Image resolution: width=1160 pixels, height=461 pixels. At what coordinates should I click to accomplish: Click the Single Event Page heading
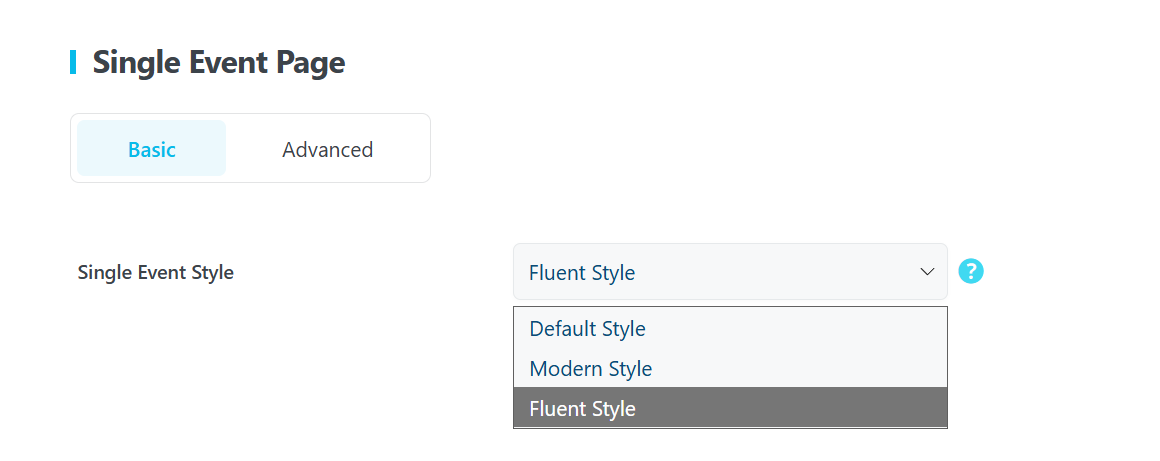tap(218, 62)
